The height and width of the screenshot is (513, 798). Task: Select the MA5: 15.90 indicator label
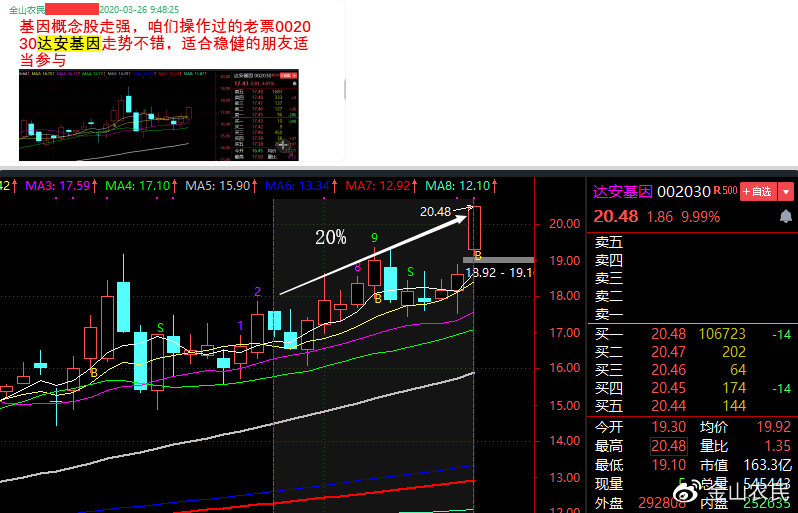(221, 186)
